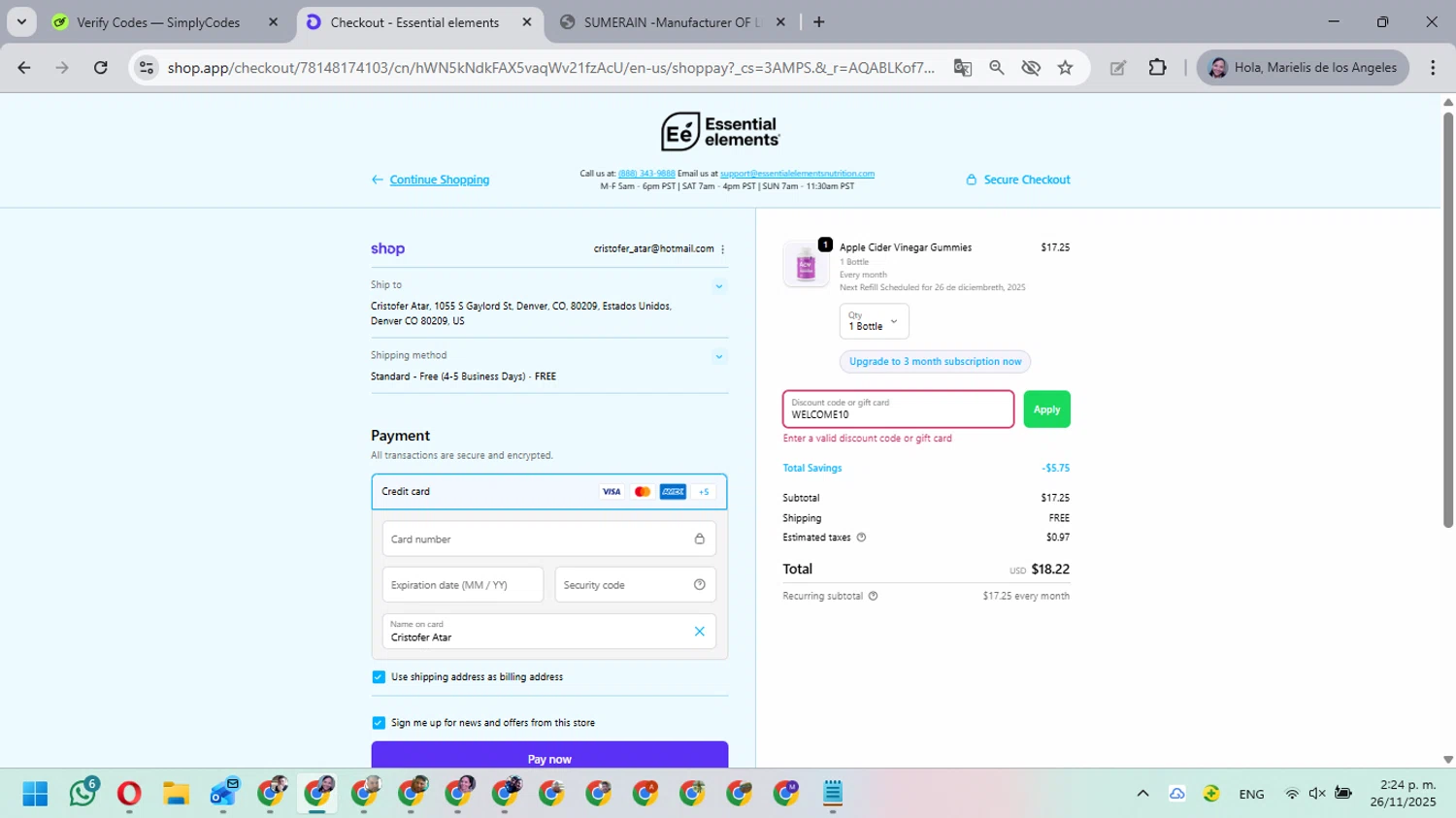
Task: Click the Continue Shopping link
Action: pyautogui.click(x=440, y=180)
